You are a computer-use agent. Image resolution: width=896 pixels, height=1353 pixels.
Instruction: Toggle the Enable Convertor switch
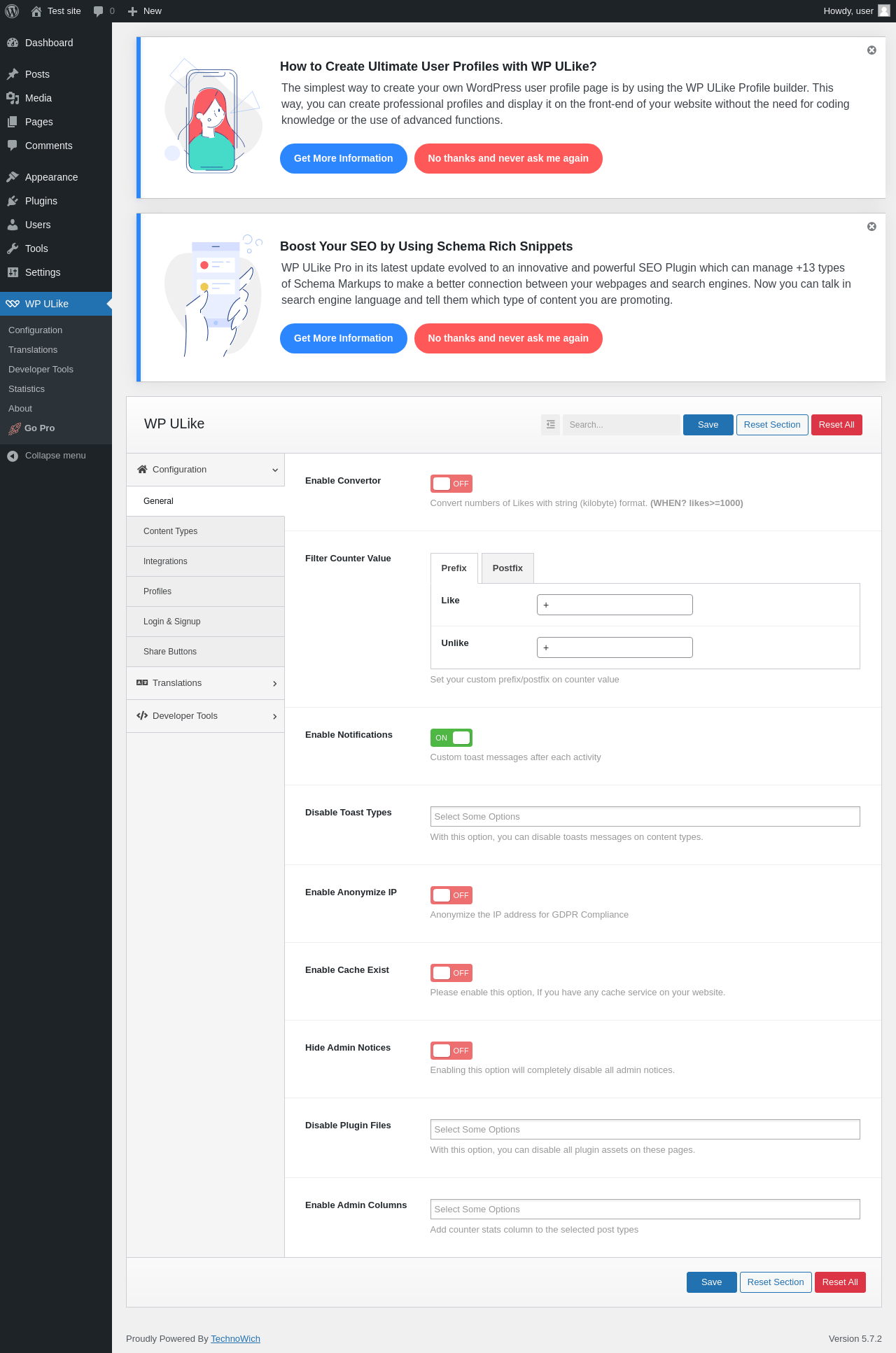pos(451,484)
